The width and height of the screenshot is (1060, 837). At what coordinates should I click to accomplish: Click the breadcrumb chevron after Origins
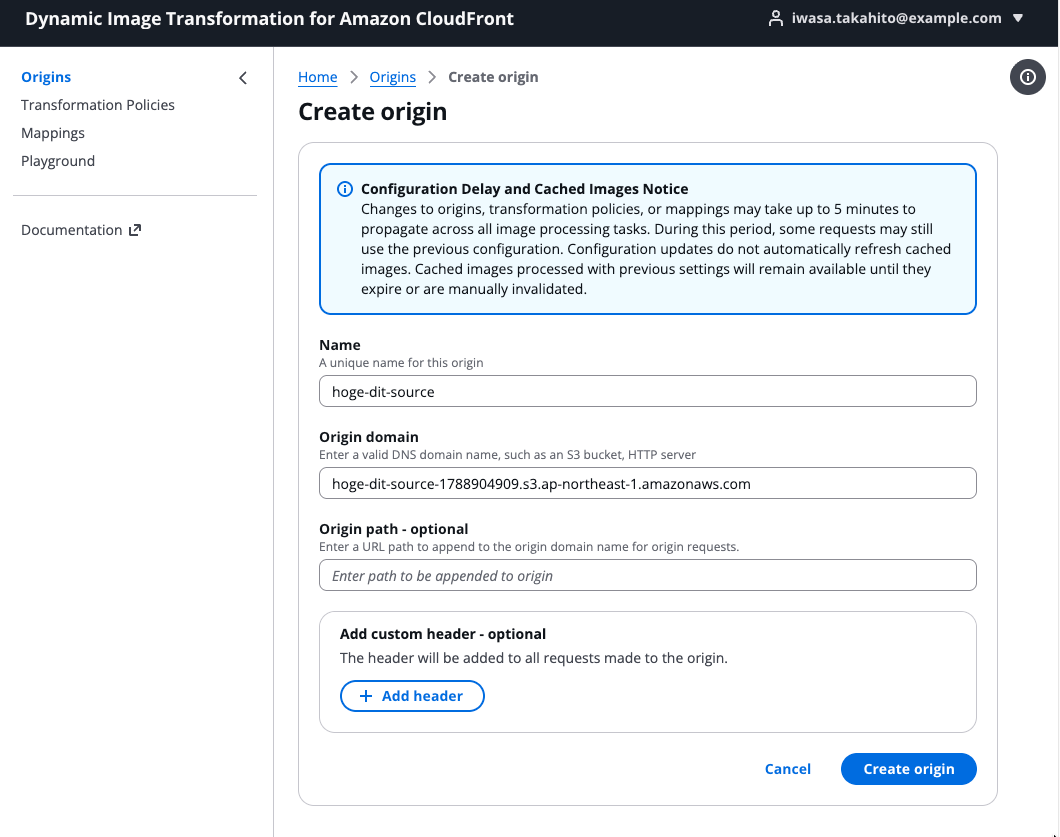(432, 77)
